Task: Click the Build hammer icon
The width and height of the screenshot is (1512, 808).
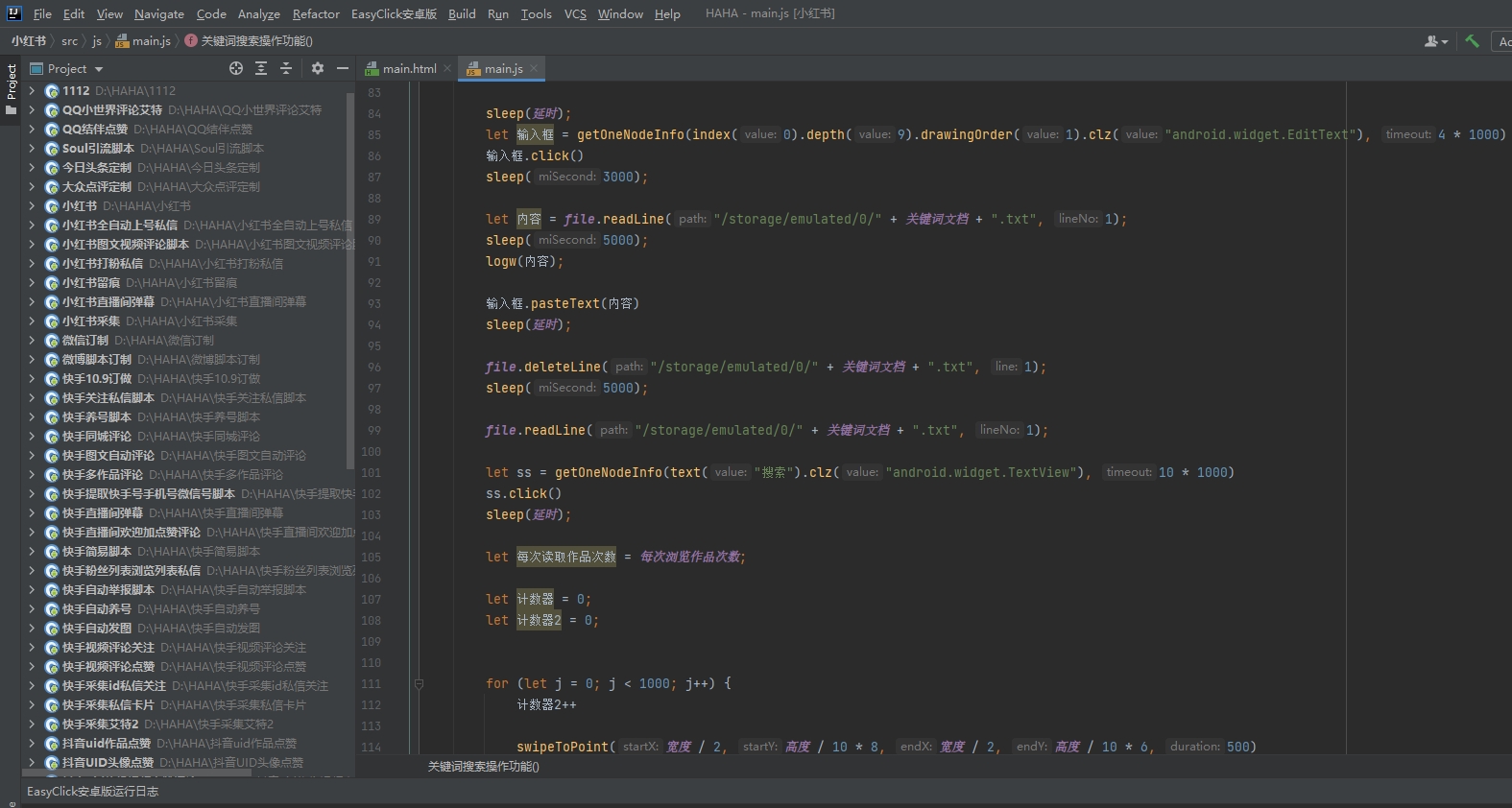Action: pyautogui.click(x=1473, y=41)
